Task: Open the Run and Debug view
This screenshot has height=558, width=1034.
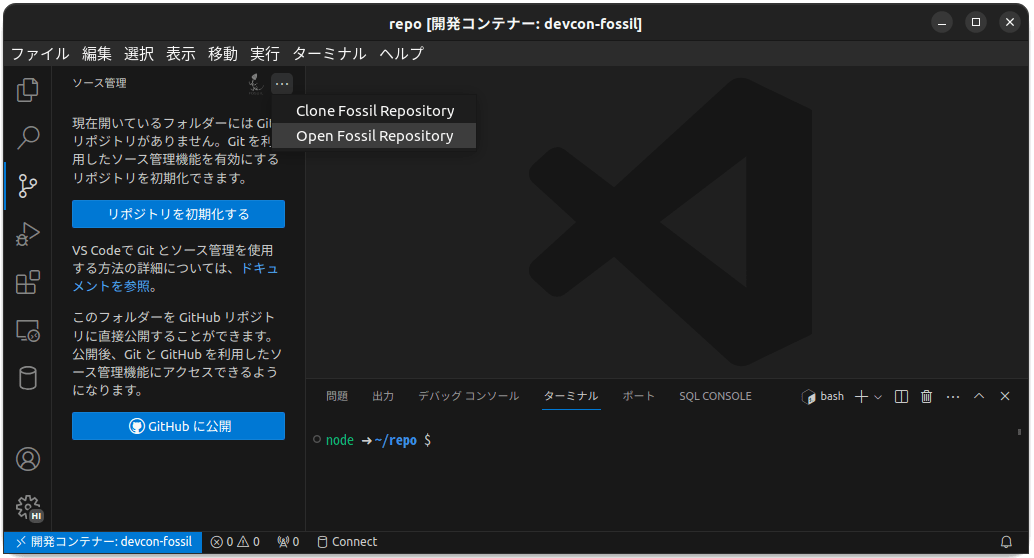Action: click(28, 233)
